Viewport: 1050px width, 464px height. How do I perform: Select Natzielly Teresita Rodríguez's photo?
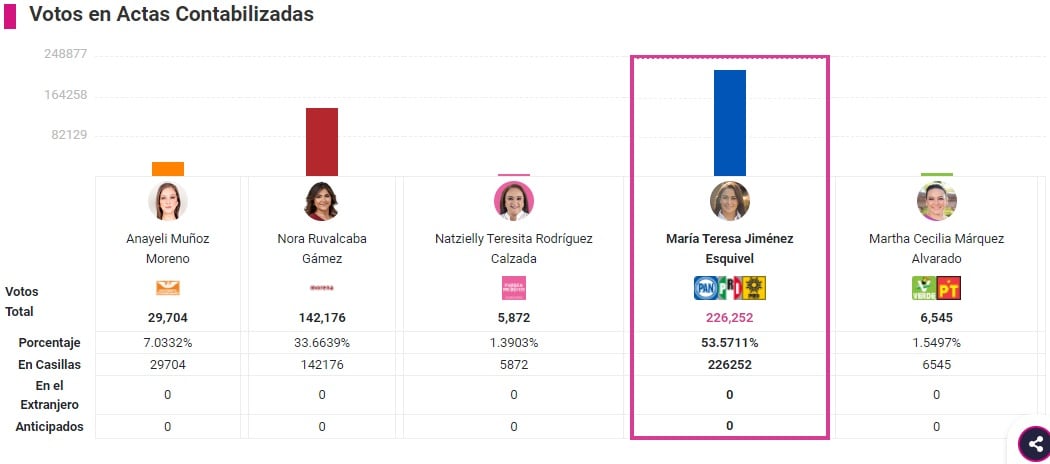513,201
